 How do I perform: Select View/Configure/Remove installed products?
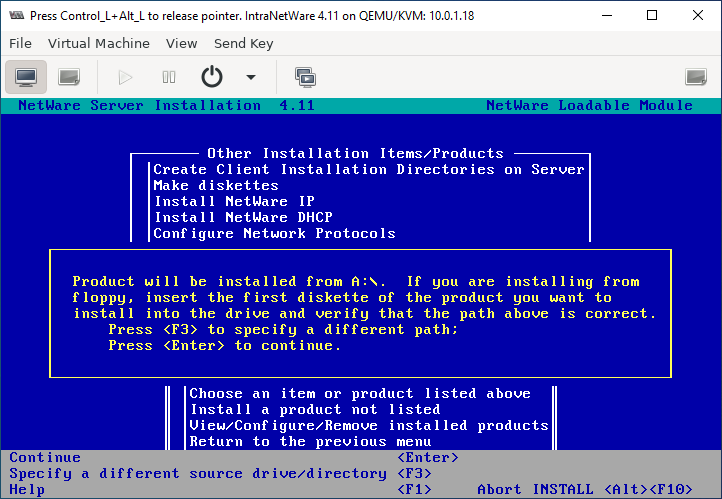coord(369,426)
